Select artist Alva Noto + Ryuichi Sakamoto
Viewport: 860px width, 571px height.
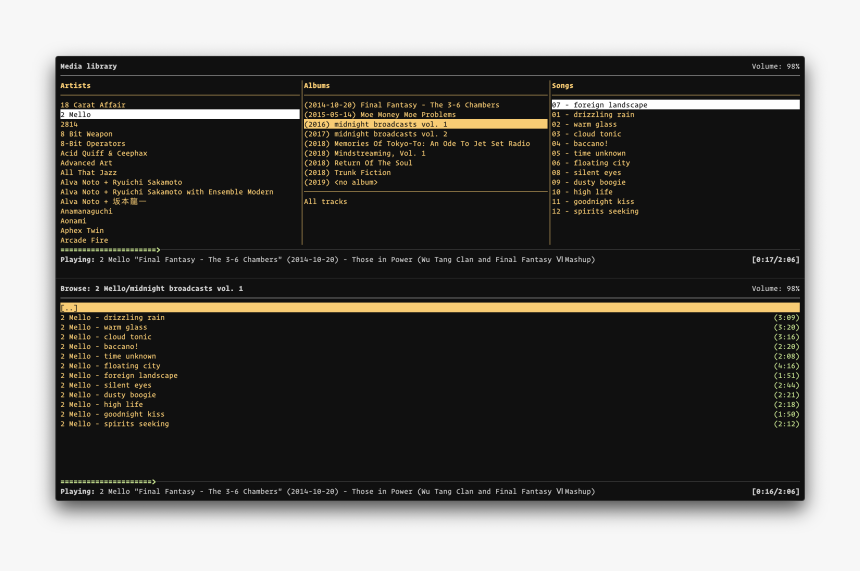(121, 183)
